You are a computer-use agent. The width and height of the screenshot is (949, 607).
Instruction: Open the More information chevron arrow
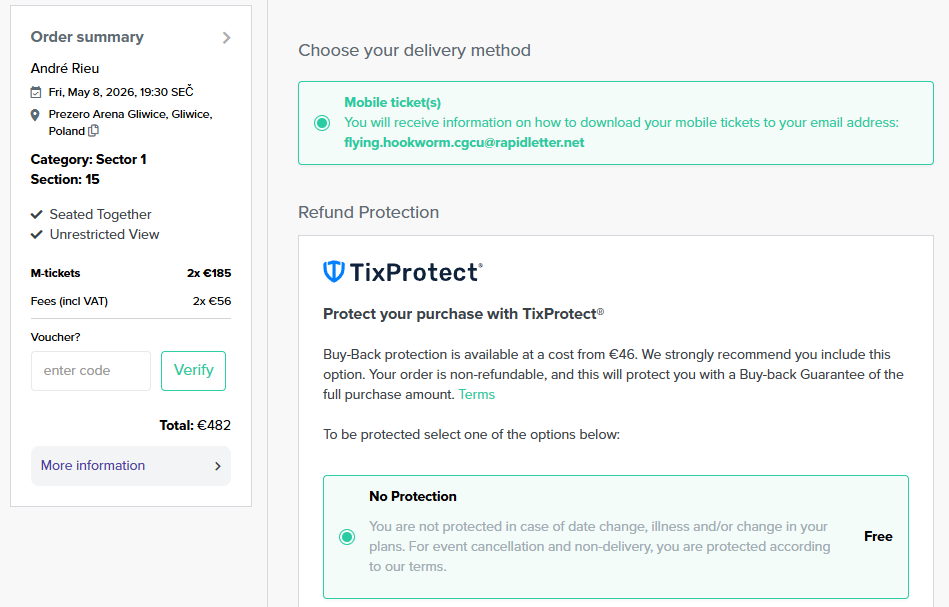coord(218,466)
